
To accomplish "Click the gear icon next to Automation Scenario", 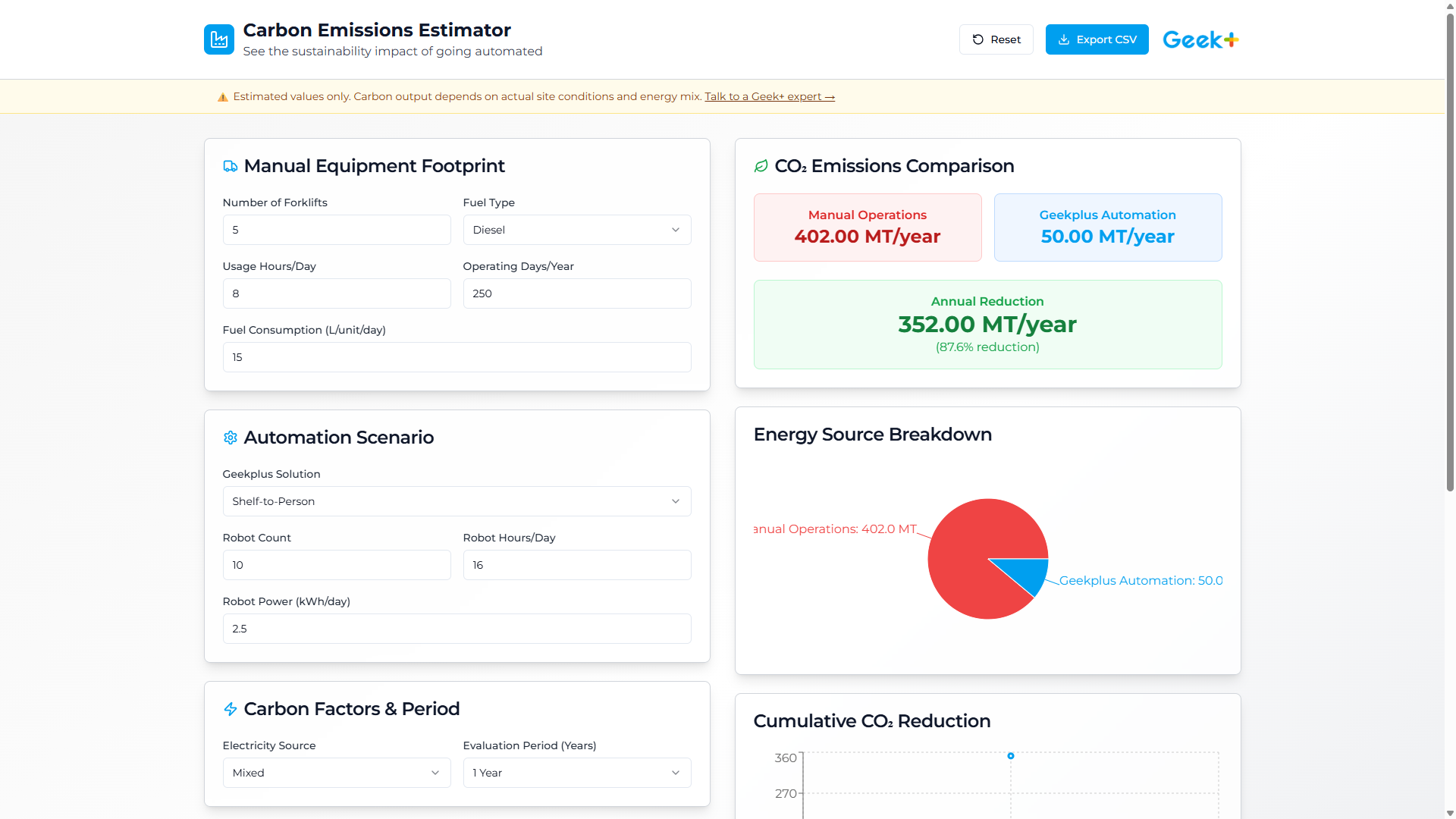I will tap(230, 438).
